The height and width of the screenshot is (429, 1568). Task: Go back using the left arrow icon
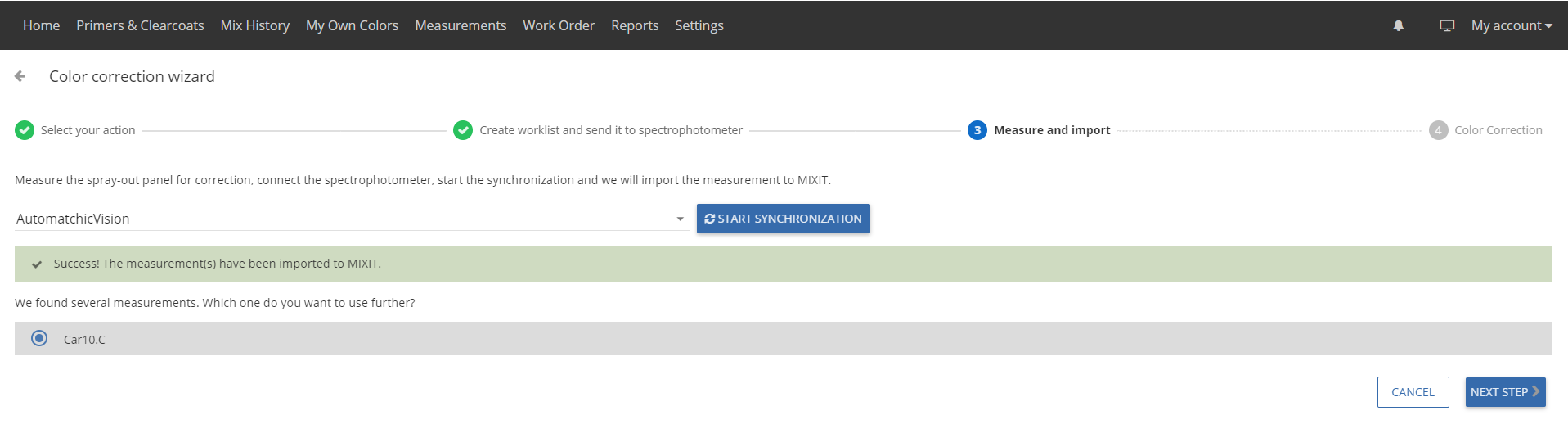pos(20,76)
